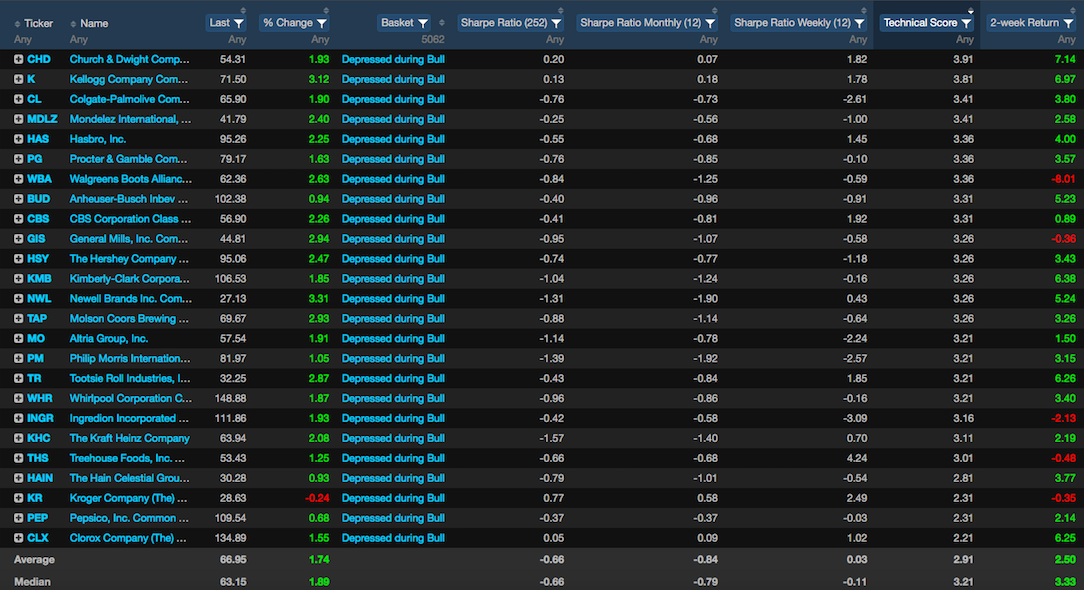Select the Average row label
This screenshot has height=590, width=1084.
34,560
